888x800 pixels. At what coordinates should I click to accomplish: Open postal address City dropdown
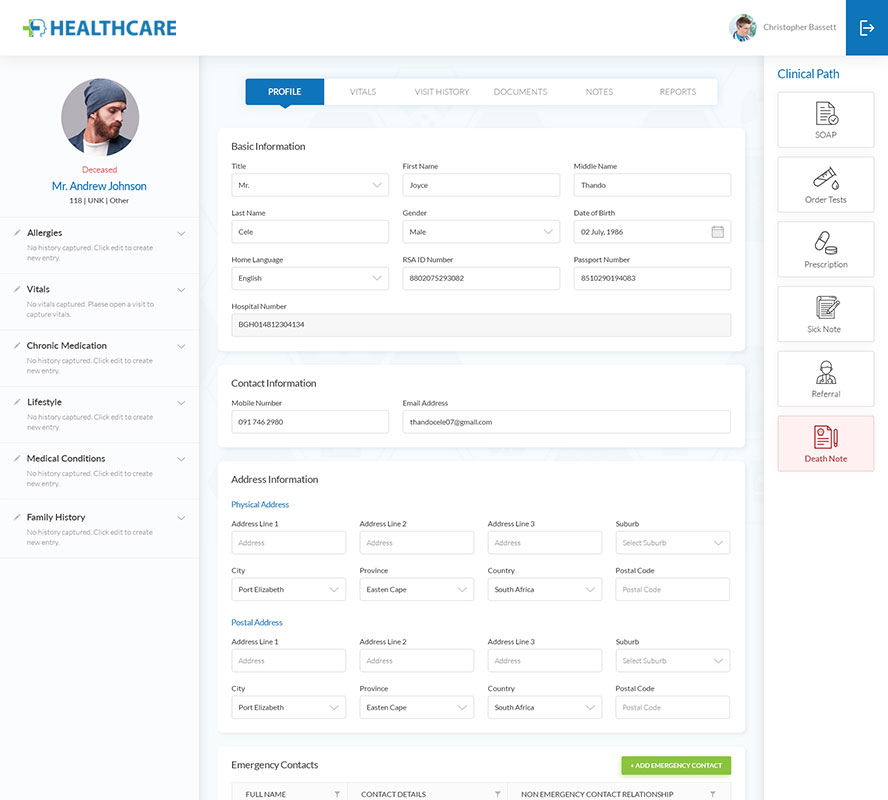tap(288, 707)
